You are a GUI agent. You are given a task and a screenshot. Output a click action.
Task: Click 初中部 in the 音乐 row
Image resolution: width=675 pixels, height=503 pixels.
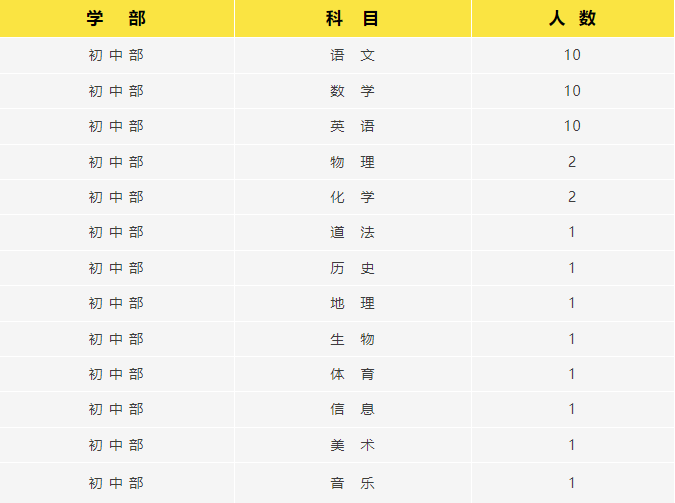click(116, 483)
